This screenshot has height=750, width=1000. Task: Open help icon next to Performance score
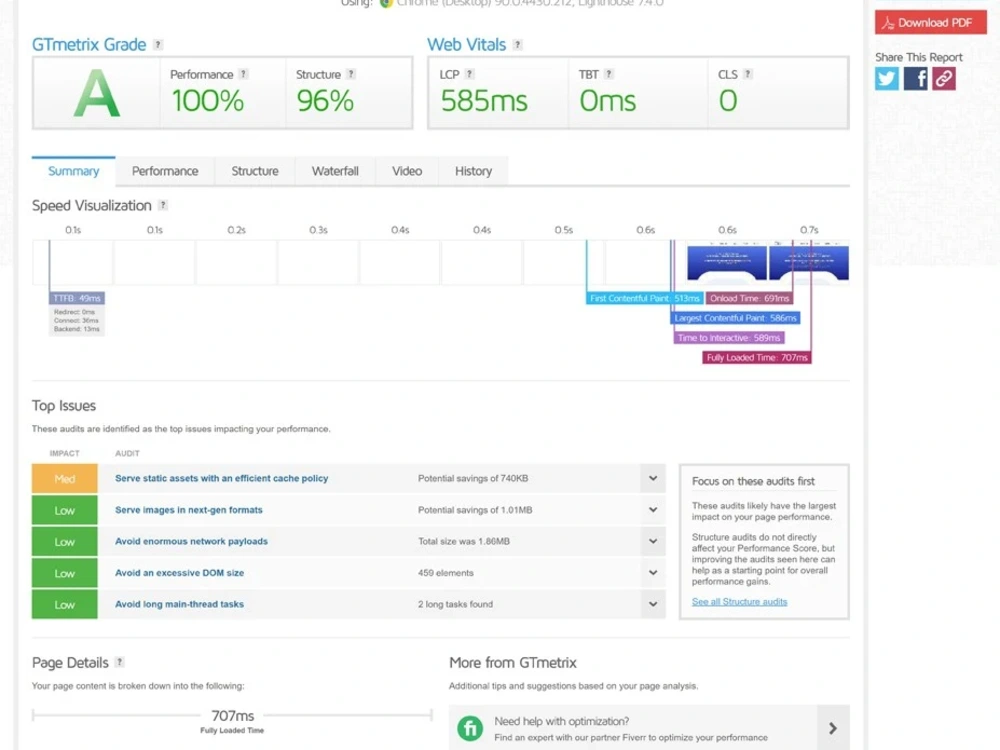243,74
